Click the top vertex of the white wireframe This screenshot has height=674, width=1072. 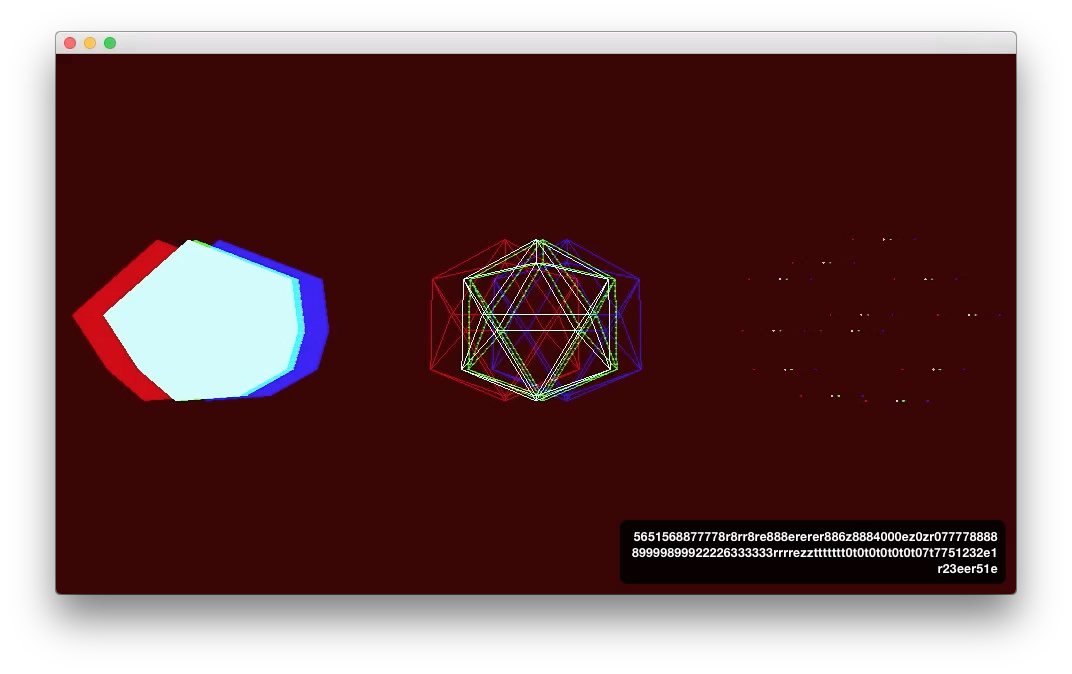(x=539, y=241)
